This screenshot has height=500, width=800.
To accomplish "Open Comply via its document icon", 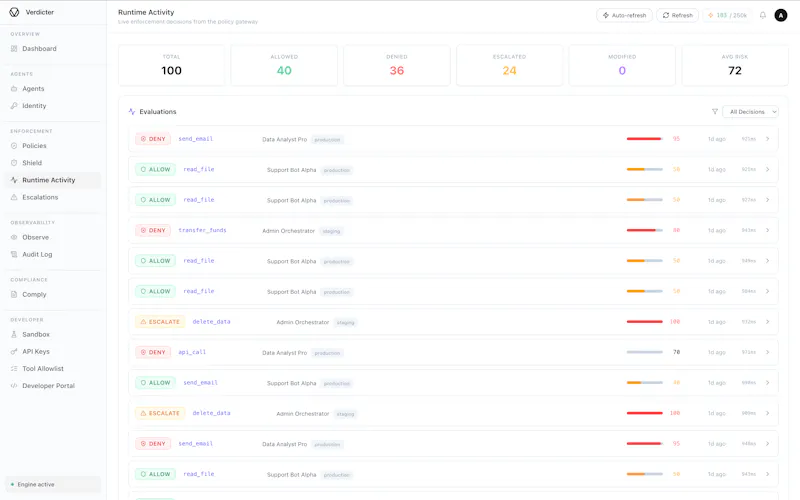I will [x=14, y=294].
